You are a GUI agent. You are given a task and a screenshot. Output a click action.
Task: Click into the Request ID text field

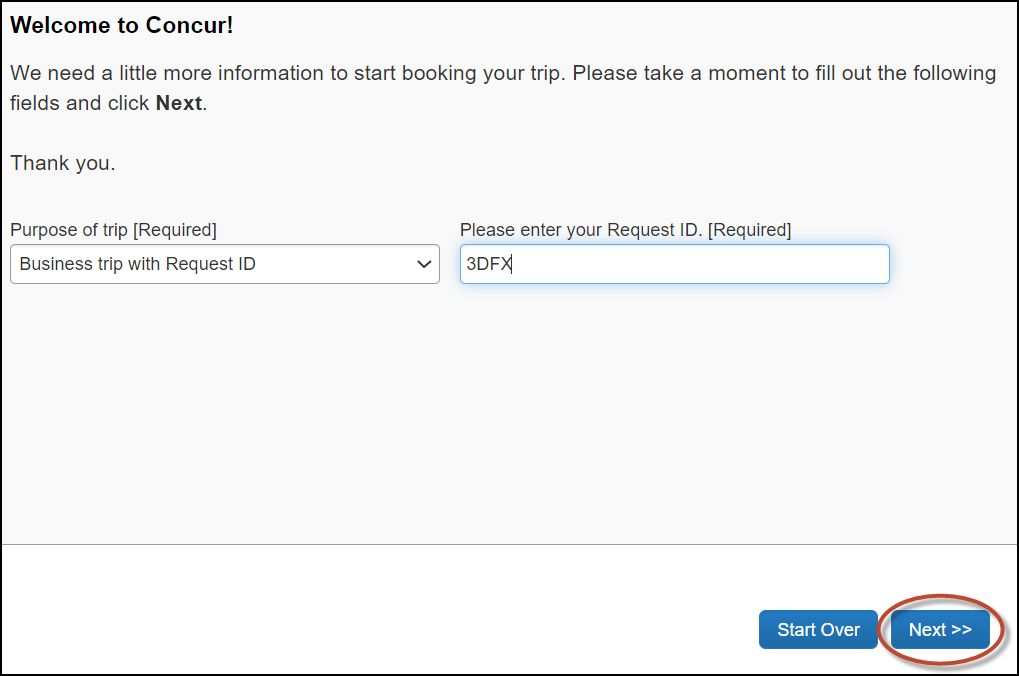pyautogui.click(x=674, y=265)
